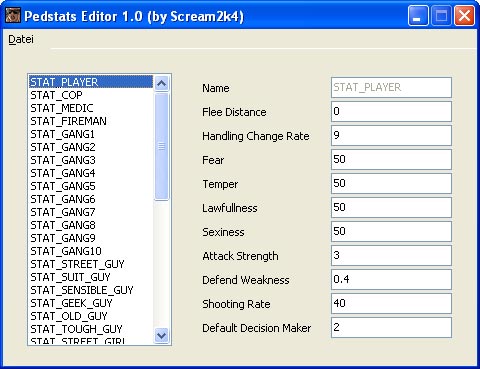Select STAT_GANG4 in the list
The height and width of the screenshot is (369, 480).
pos(91,173)
